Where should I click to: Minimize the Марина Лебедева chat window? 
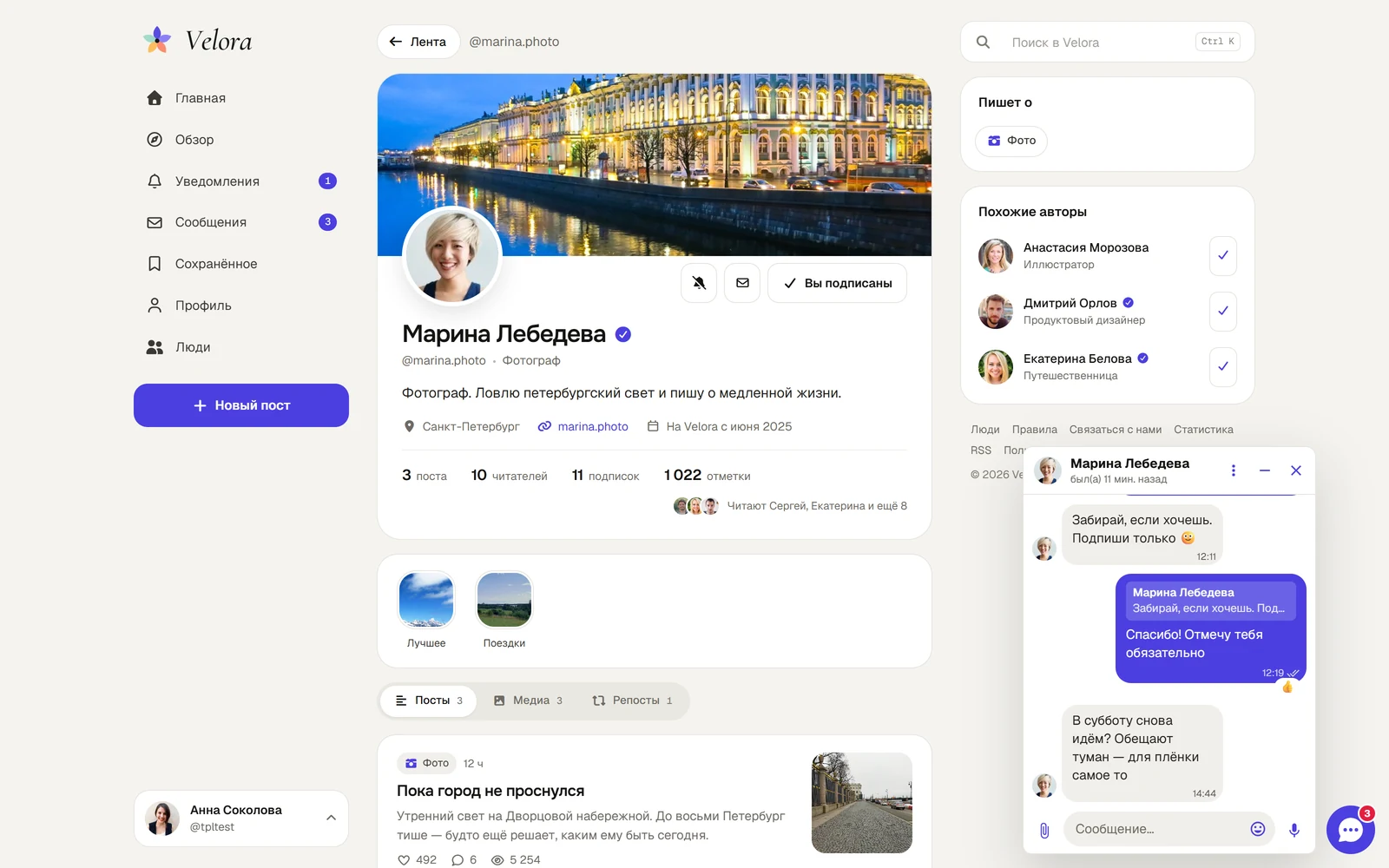[x=1265, y=470]
